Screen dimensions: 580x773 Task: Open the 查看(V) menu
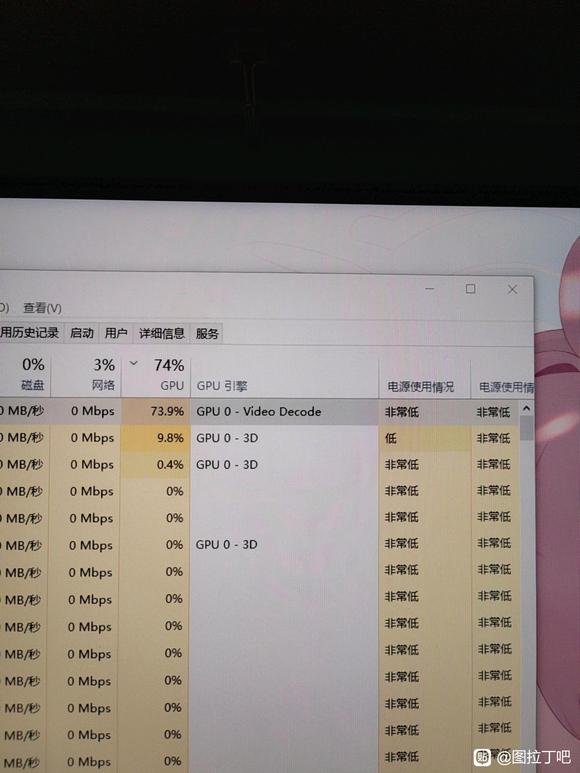tap(42, 308)
